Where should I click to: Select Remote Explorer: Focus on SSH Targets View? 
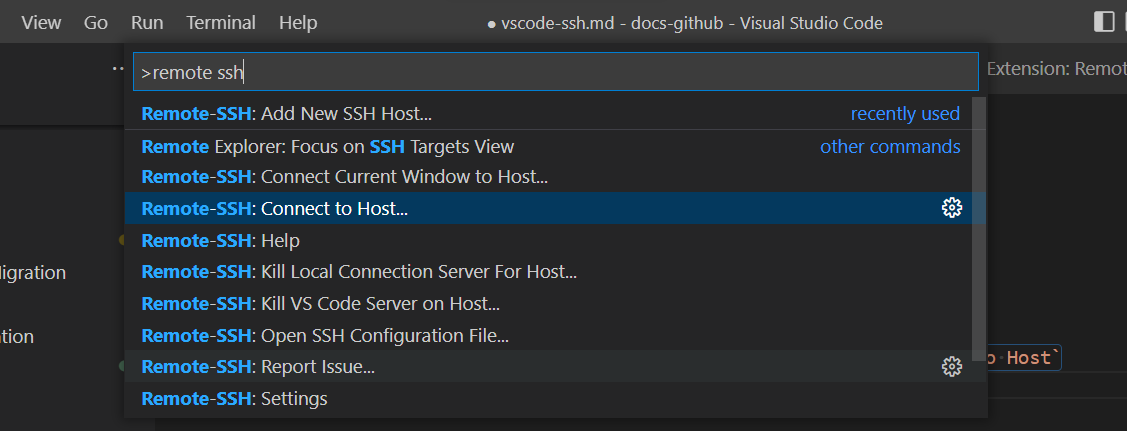pos(555,147)
